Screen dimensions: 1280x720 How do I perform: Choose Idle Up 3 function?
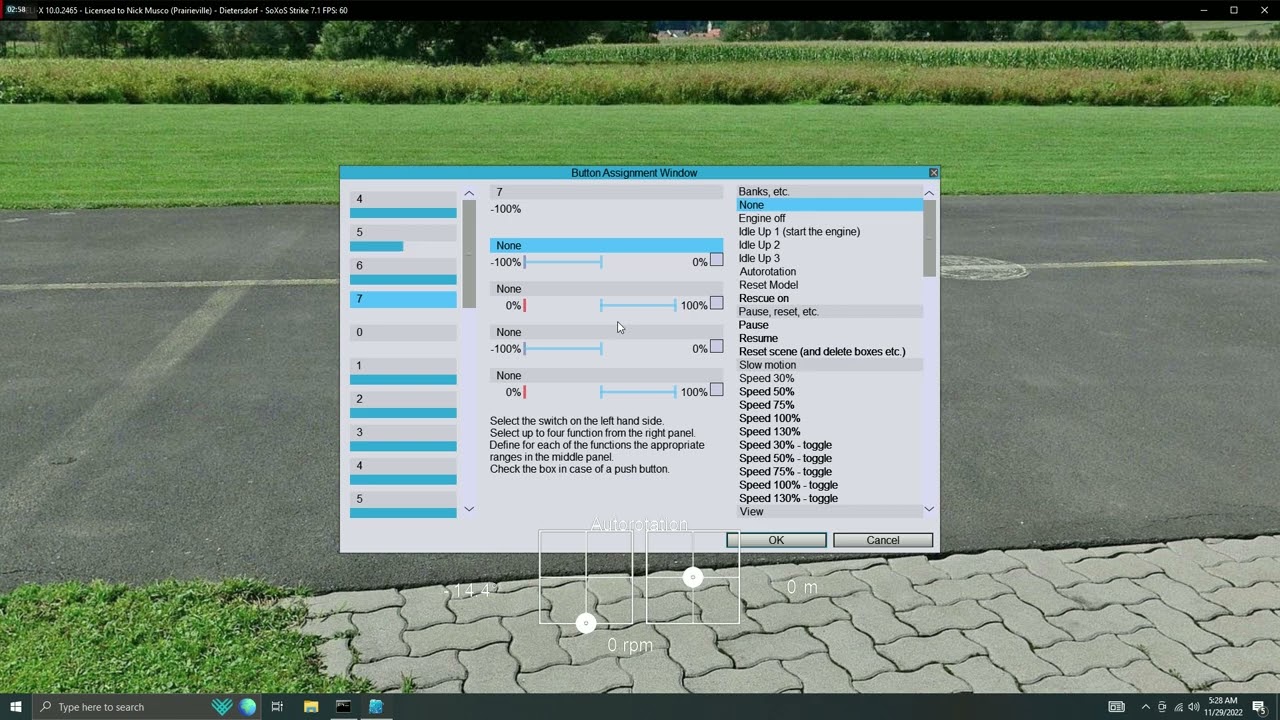pos(759,258)
